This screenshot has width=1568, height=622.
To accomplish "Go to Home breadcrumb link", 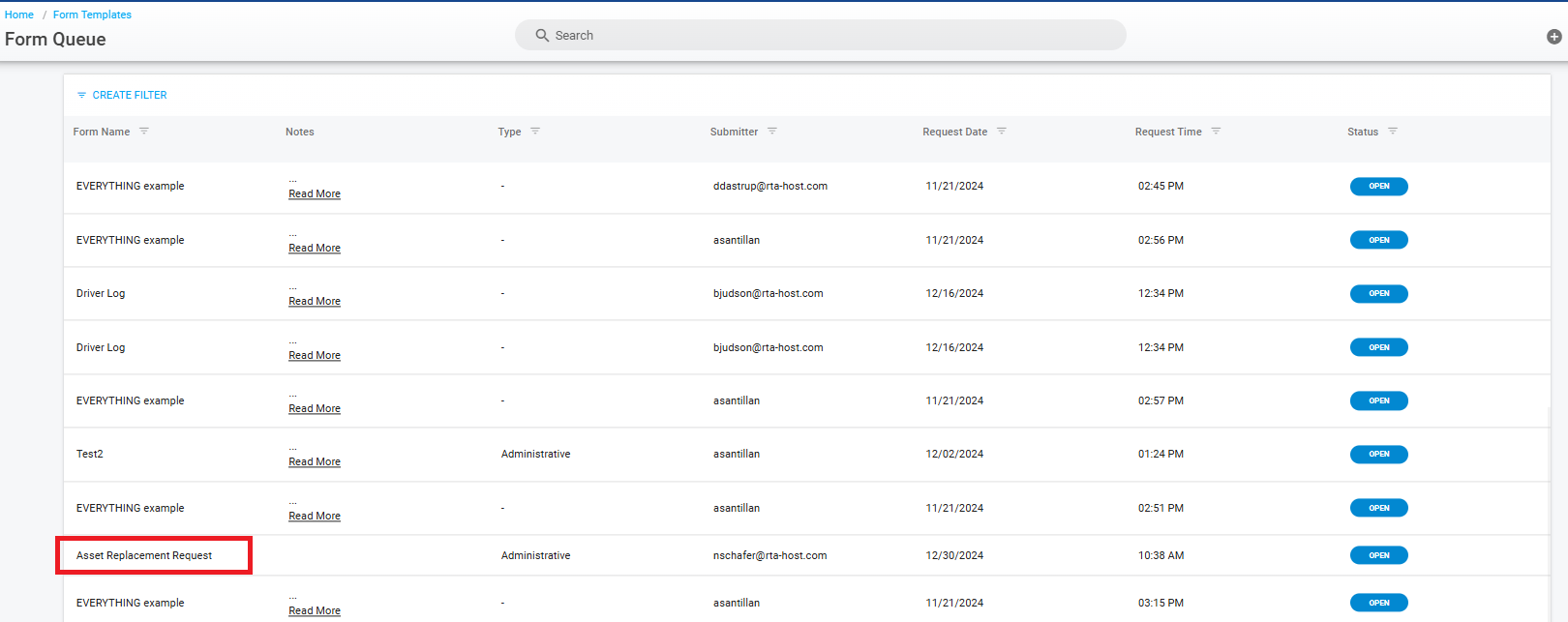I will (x=19, y=15).
